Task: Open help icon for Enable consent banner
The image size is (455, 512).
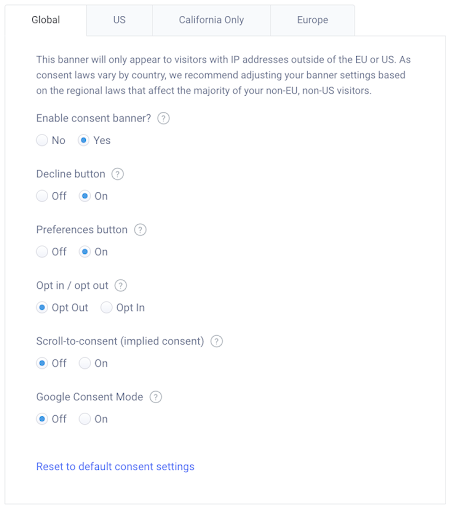Action: coord(163,118)
